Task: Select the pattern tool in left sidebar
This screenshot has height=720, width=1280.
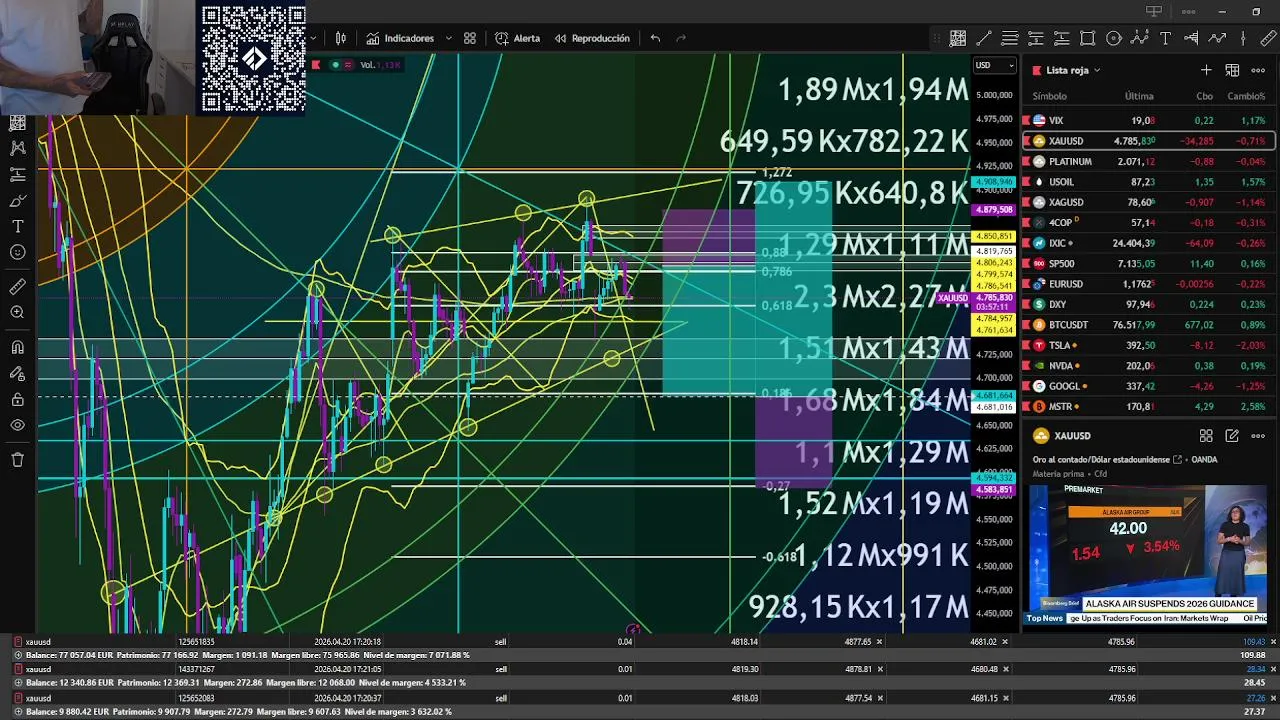Action: [17, 148]
